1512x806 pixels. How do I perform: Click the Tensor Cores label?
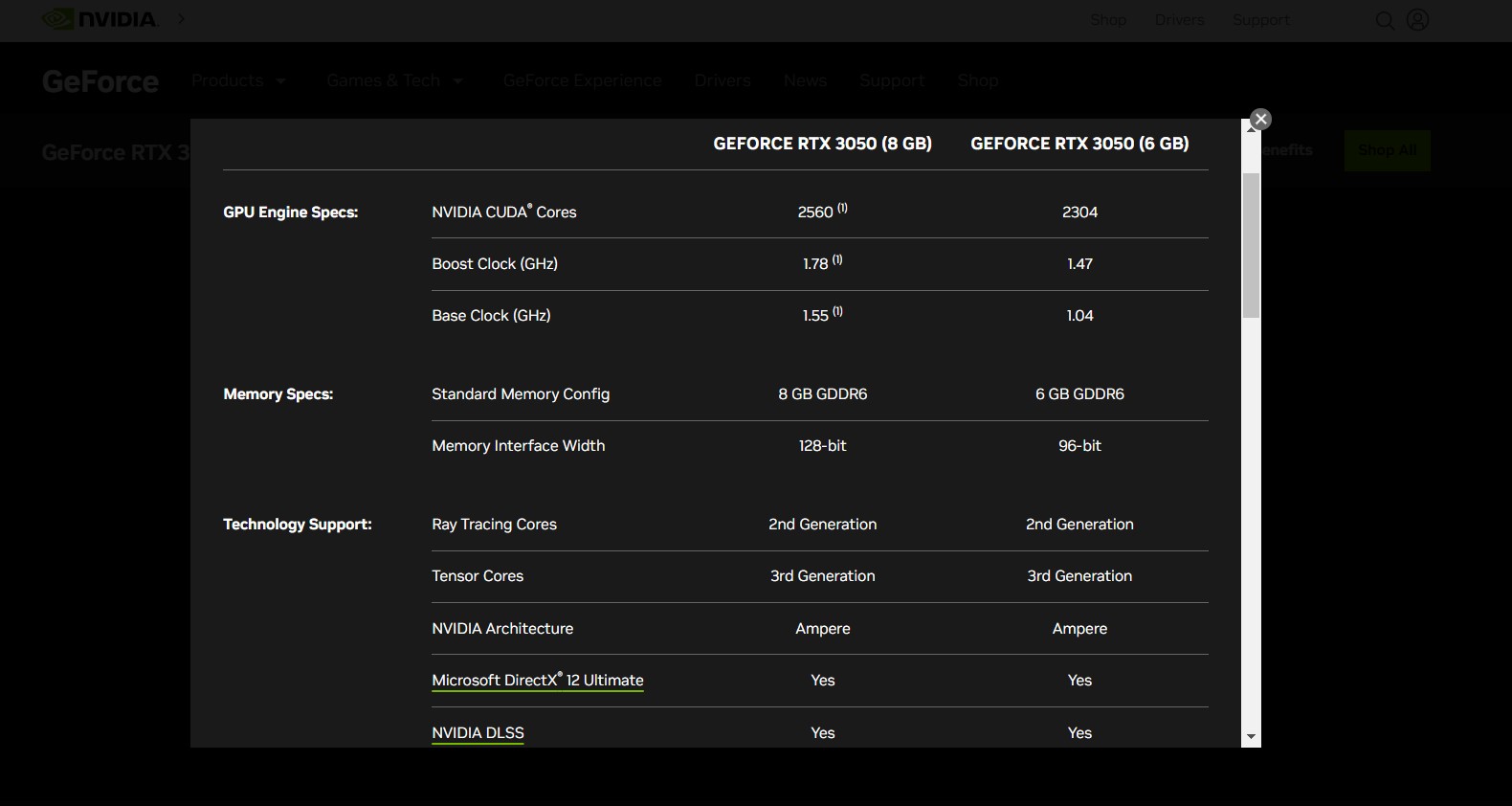click(478, 576)
